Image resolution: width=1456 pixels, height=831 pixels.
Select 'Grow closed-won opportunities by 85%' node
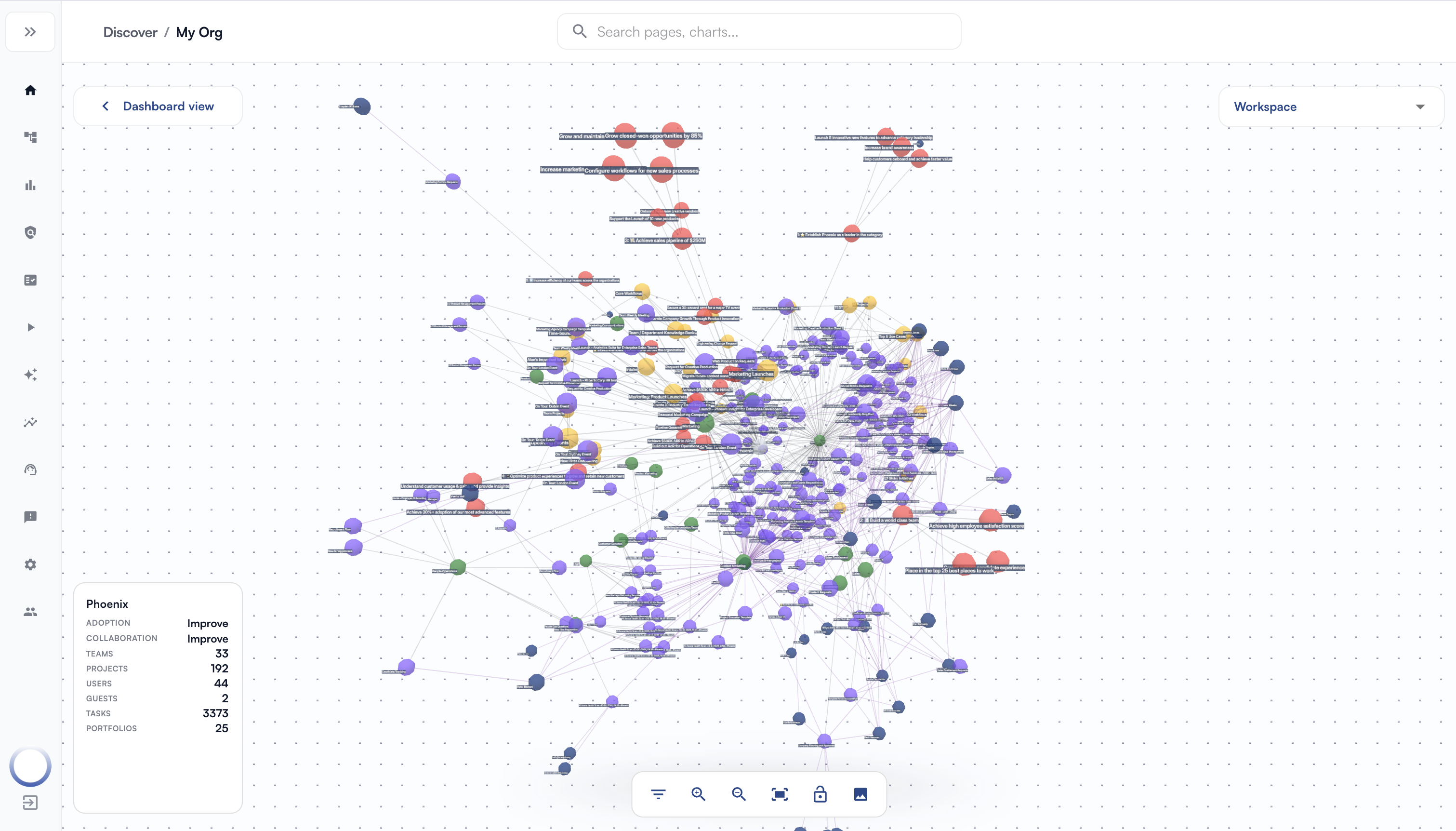(x=673, y=134)
